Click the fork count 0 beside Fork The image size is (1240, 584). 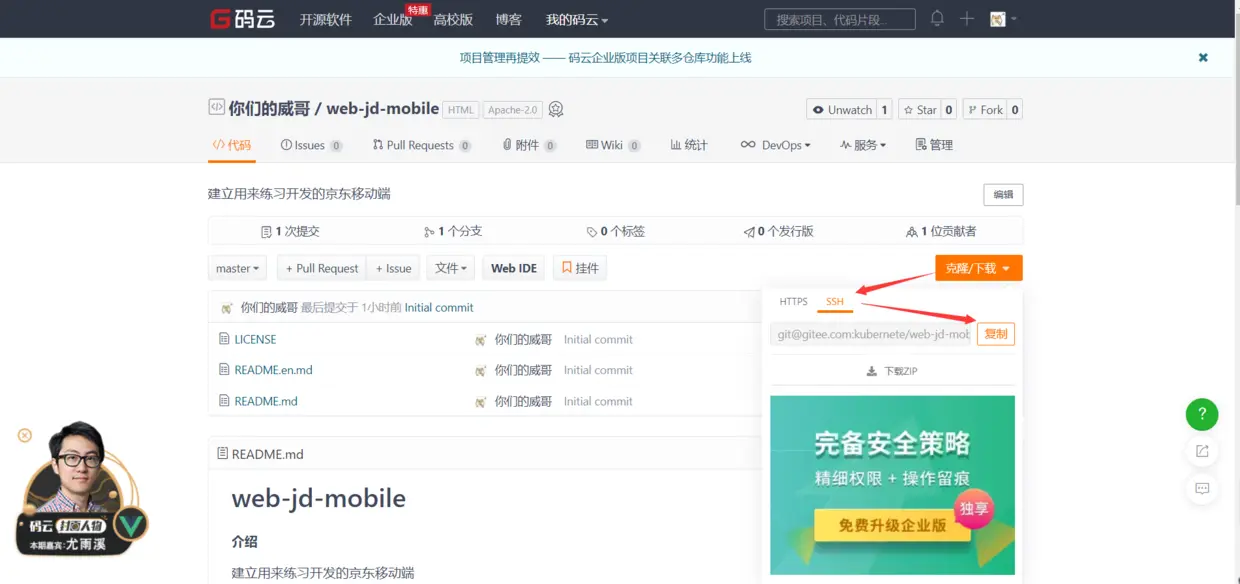point(1014,110)
